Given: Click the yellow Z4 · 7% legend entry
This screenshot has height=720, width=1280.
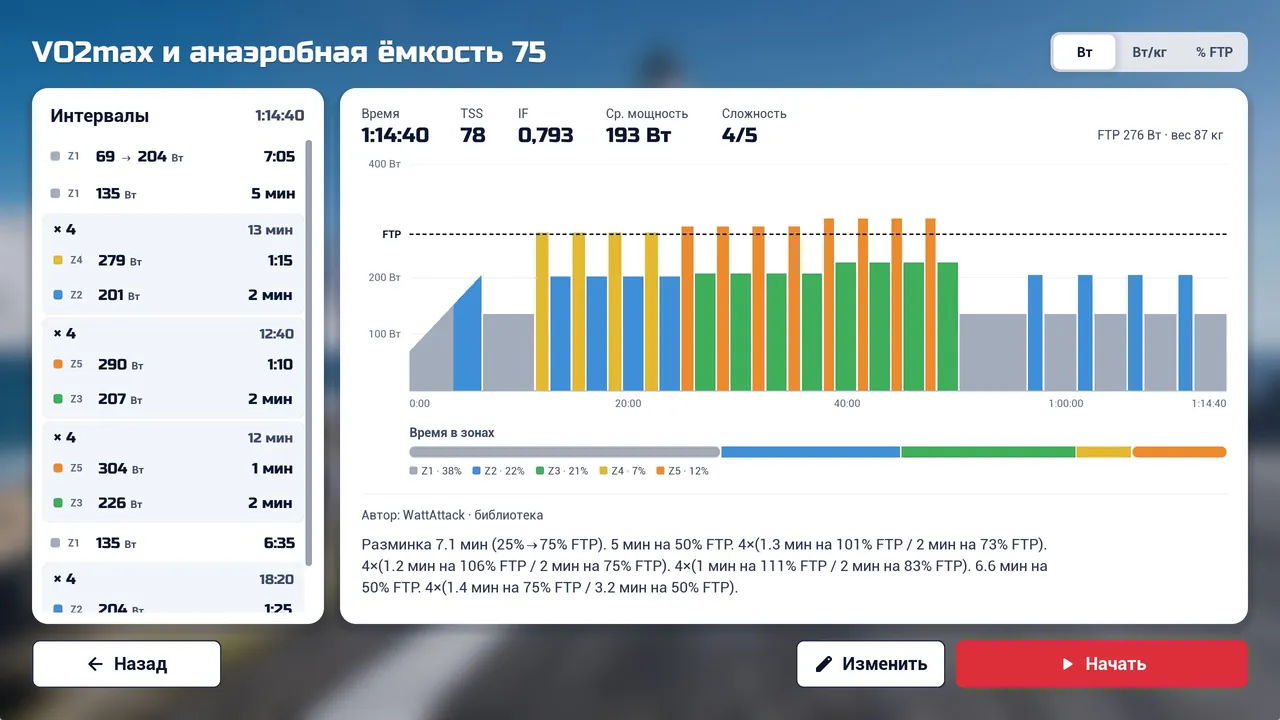Looking at the screenshot, I should click(x=622, y=471).
